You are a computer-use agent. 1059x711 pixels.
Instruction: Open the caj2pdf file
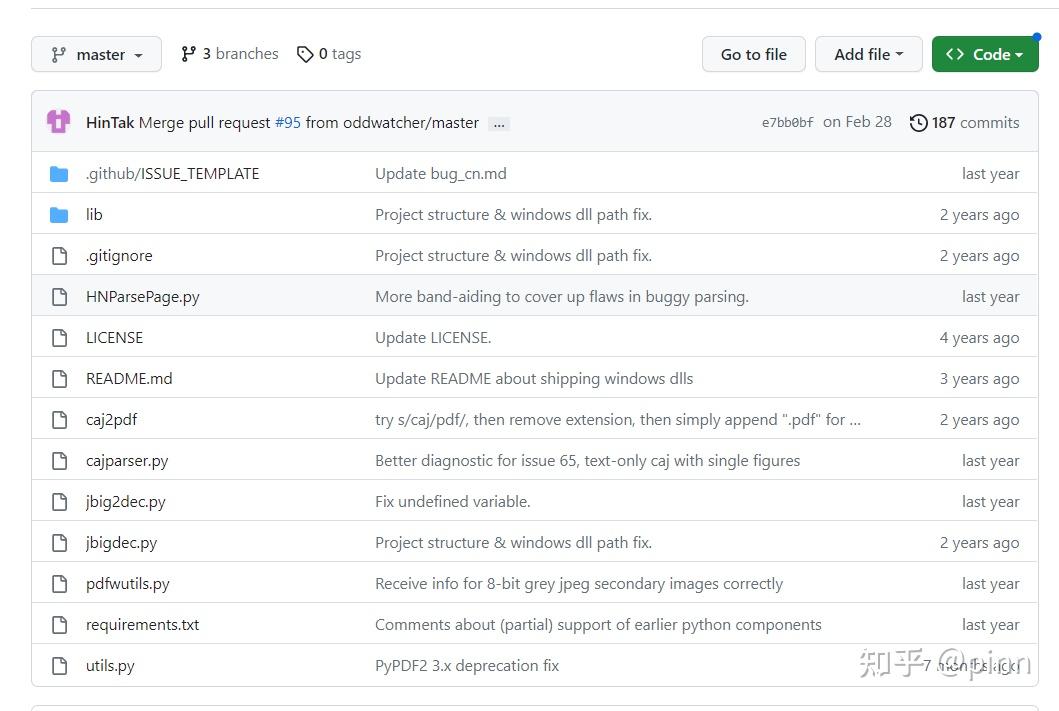(x=111, y=420)
